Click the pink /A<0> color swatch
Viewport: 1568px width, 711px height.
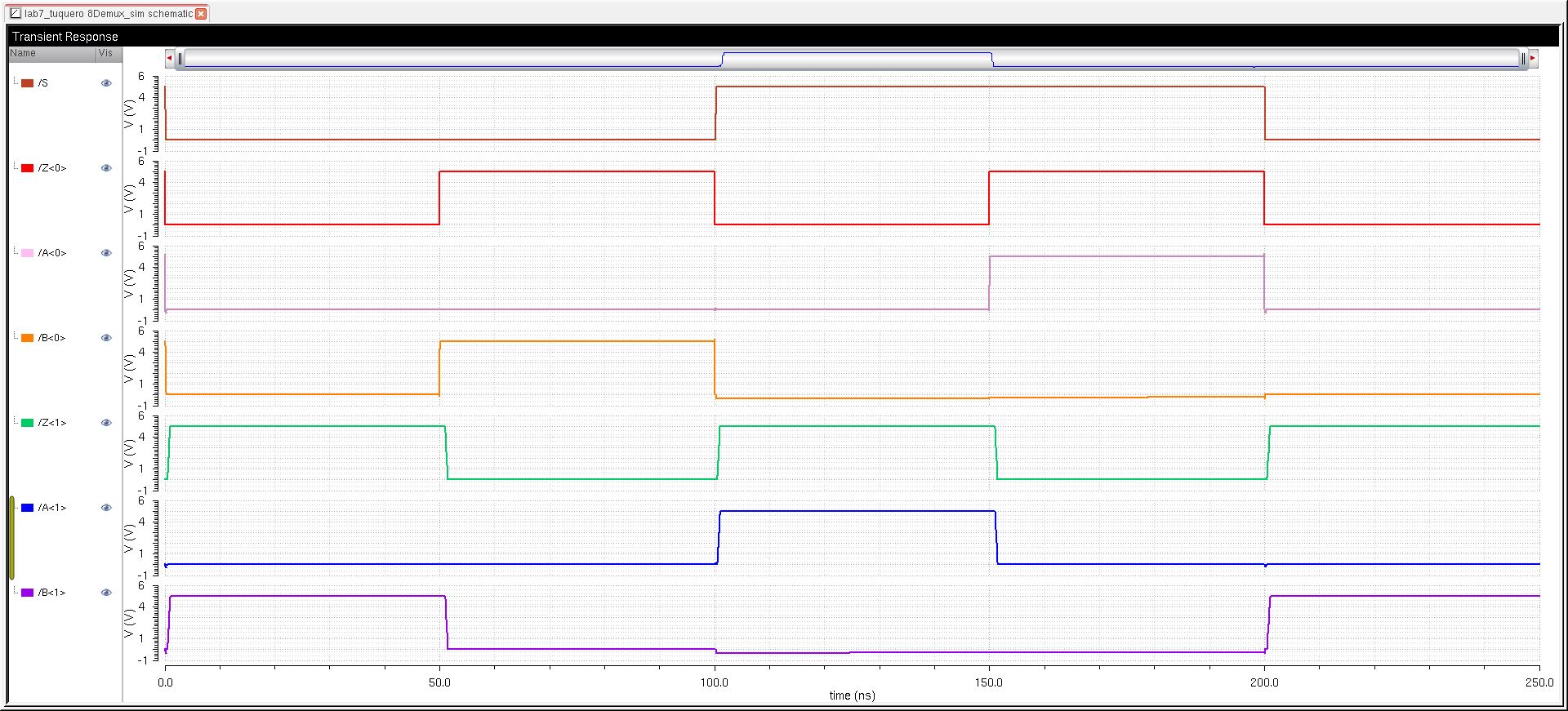tap(27, 253)
